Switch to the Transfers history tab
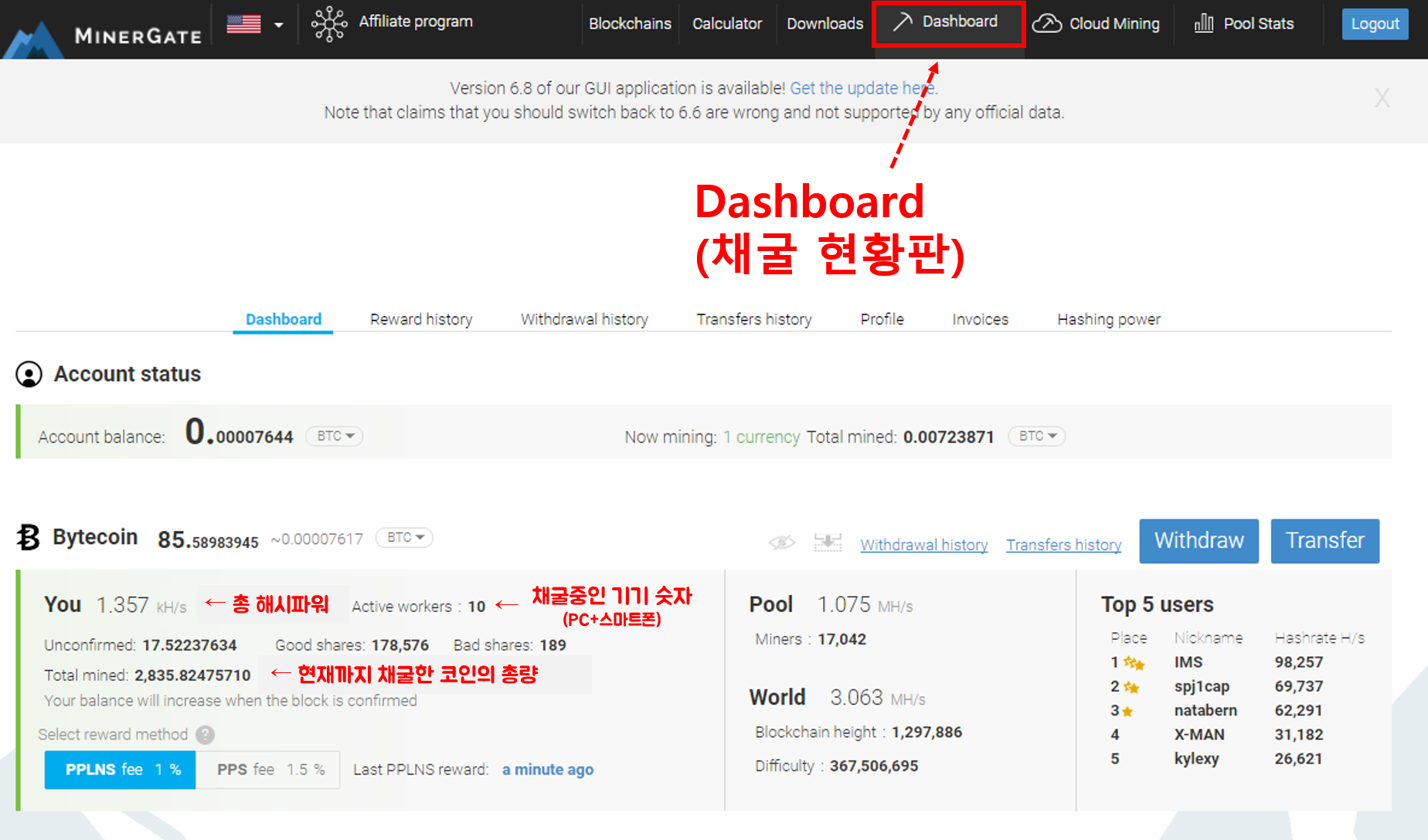The image size is (1428, 840). tap(754, 319)
